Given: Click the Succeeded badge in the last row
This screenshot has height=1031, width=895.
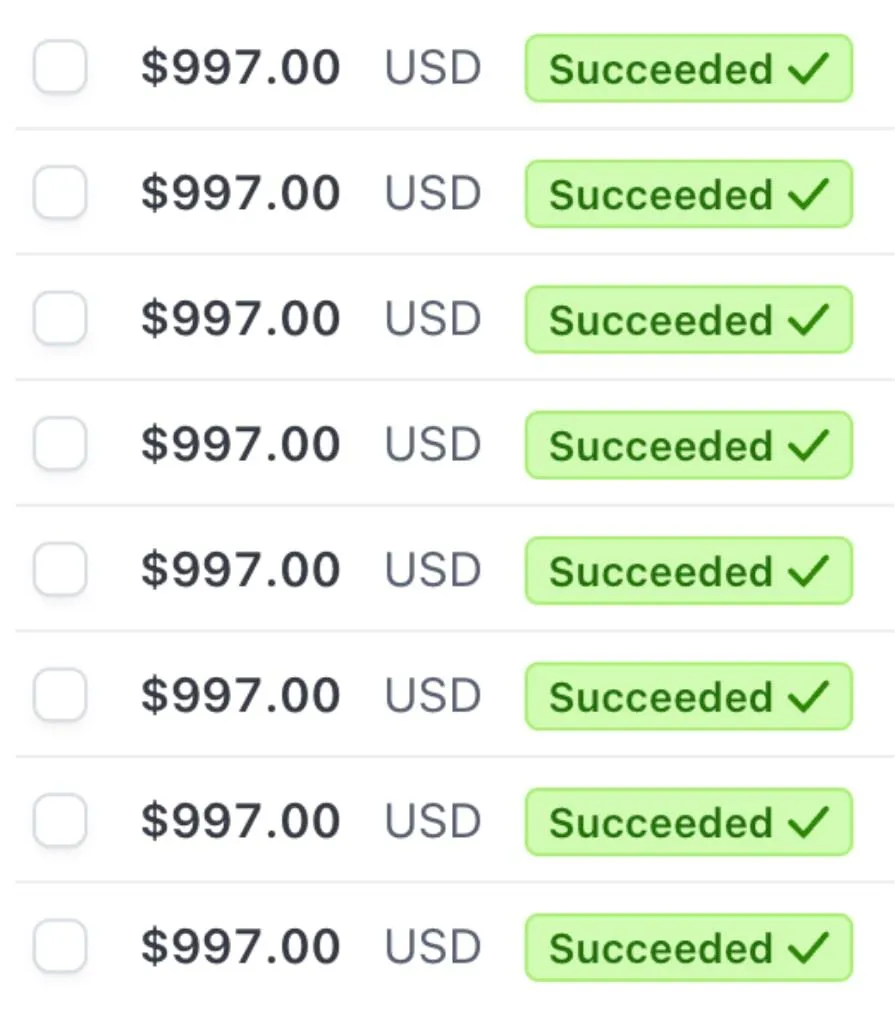Looking at the screenshot, I should (x=688, y=947).
